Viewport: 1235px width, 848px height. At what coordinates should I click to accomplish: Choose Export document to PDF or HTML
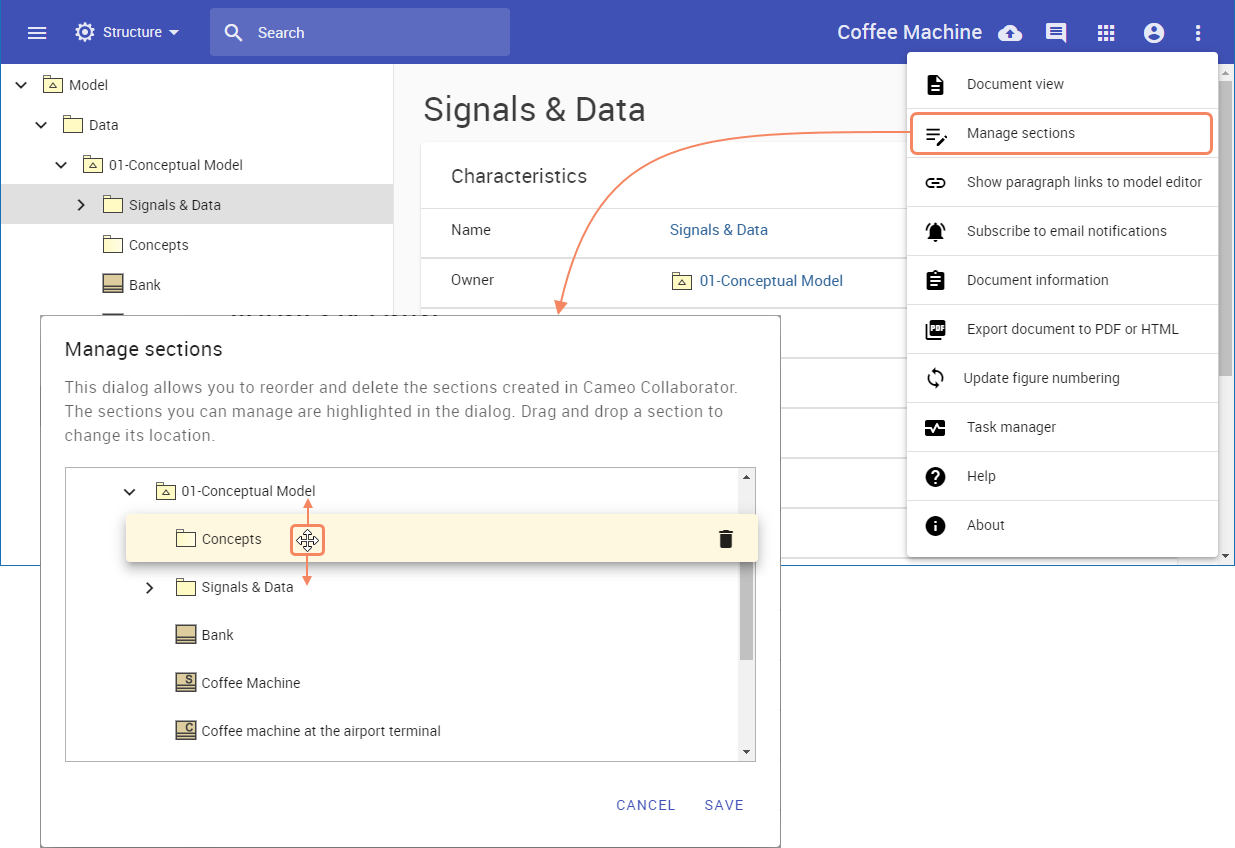coord(1071,329)
